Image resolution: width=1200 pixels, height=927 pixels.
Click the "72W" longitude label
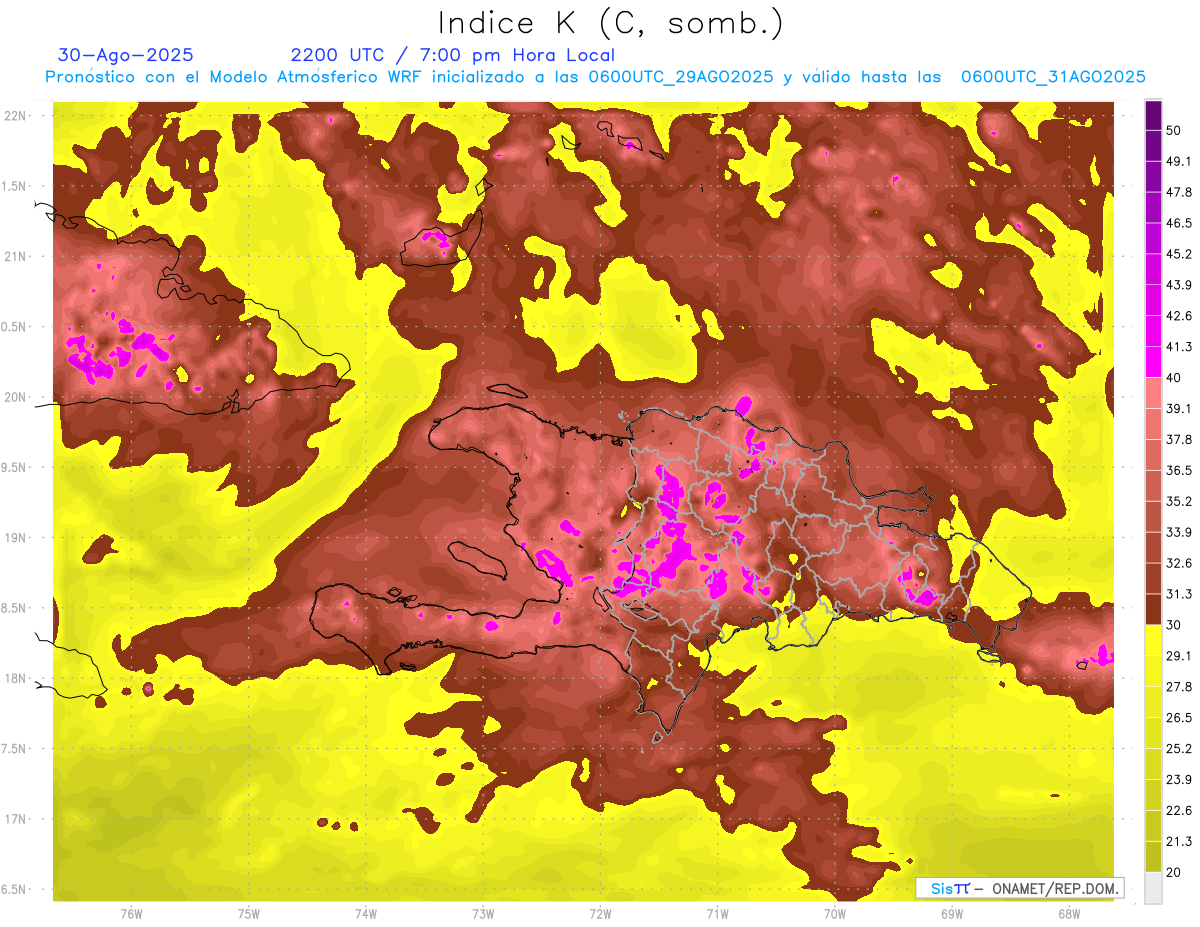600,914
